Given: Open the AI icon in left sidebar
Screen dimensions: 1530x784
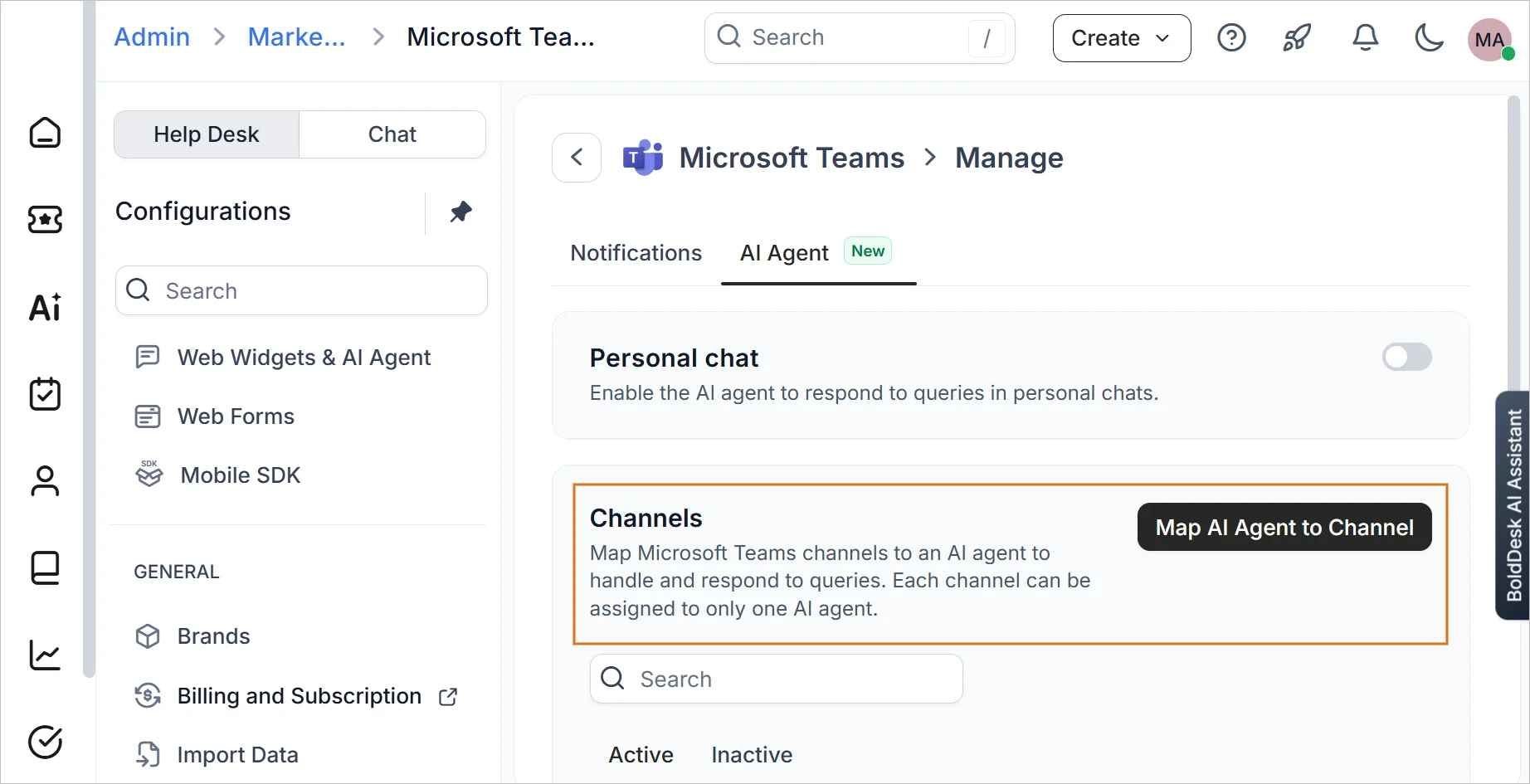Looking at the screenshot, I should pos(45,307).
